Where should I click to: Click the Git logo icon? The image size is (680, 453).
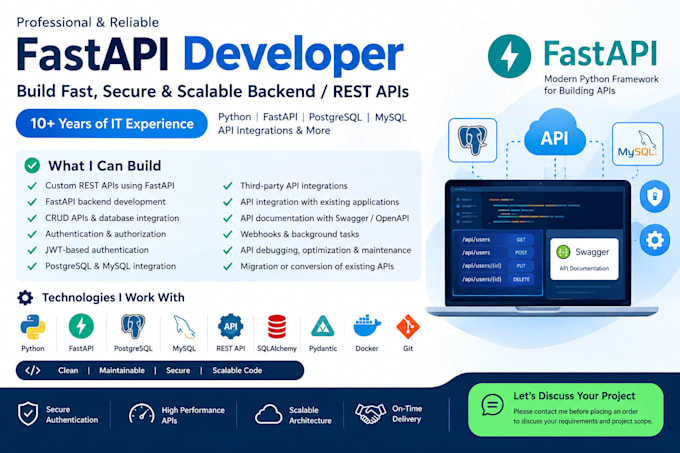click(408, 326)
